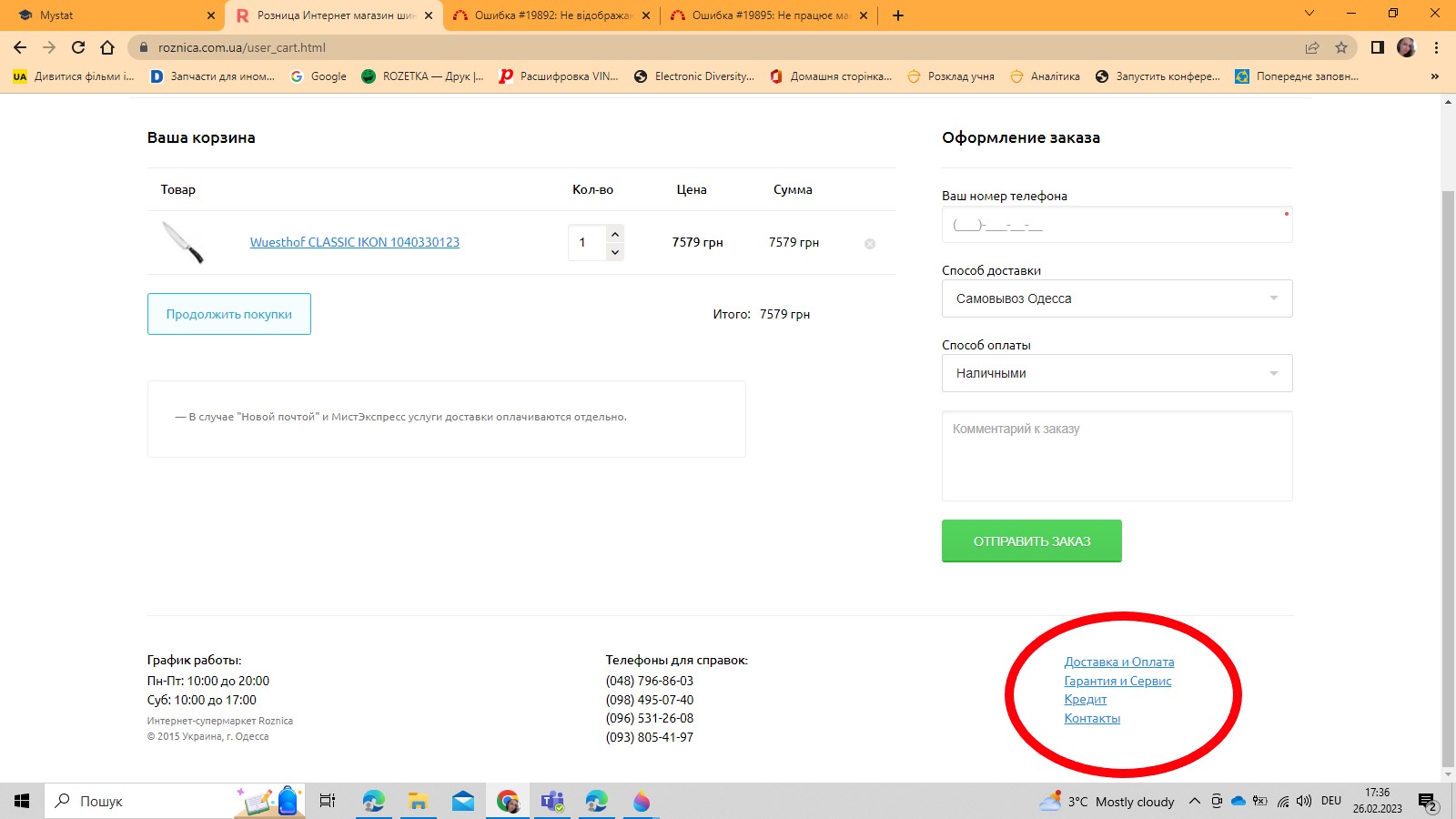Open the Способ оплаты dropdown

[x=1117, y=373]
